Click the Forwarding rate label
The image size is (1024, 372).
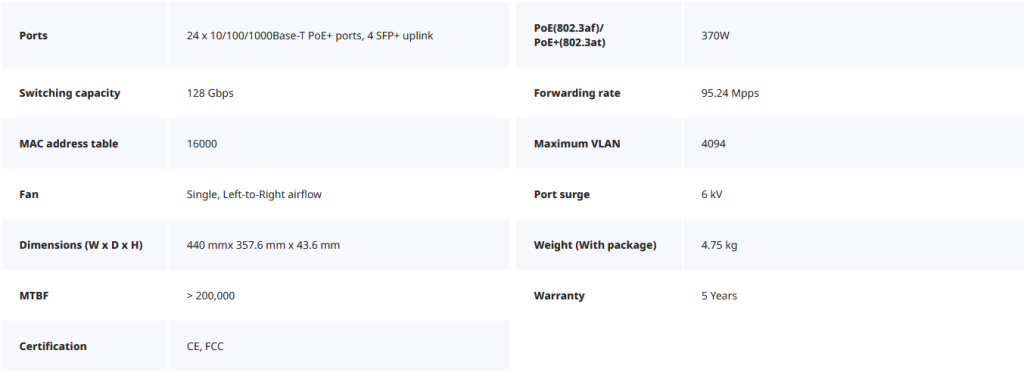577,93
